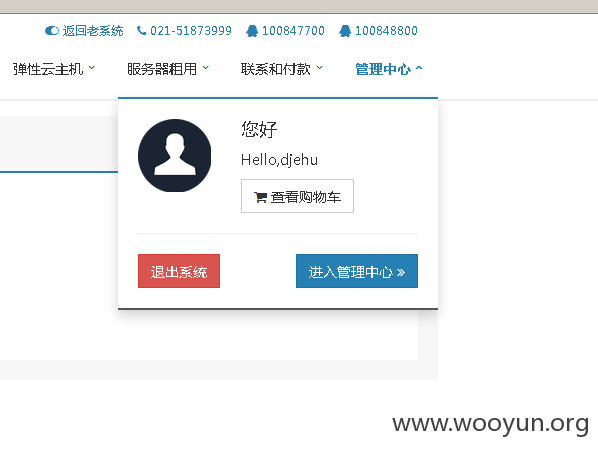
Task: Click the QQ icon beside 100848800
Action: tap(345, 31)
